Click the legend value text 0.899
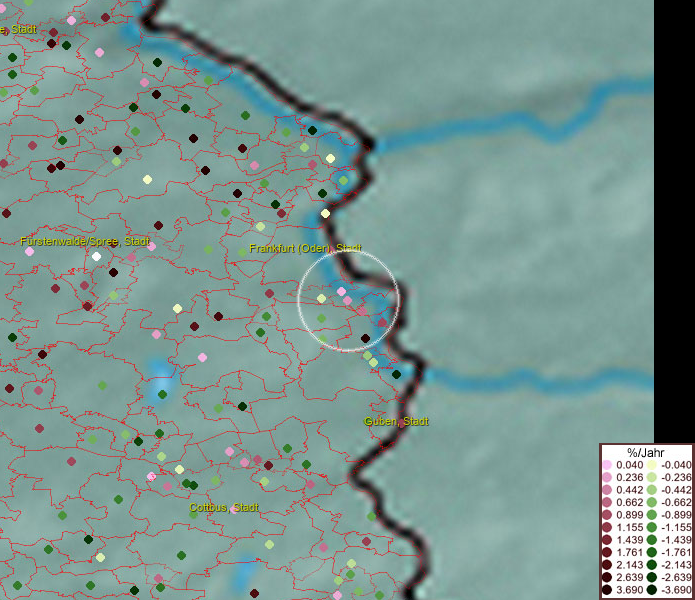695x600 pixels. coord(629,515)
